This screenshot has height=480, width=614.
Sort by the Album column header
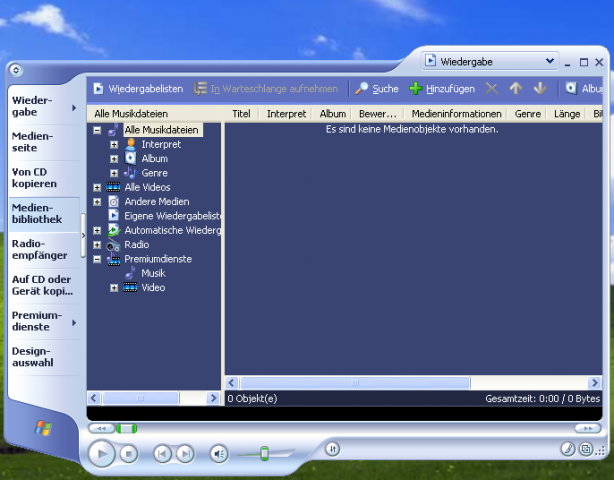[333, 114]
